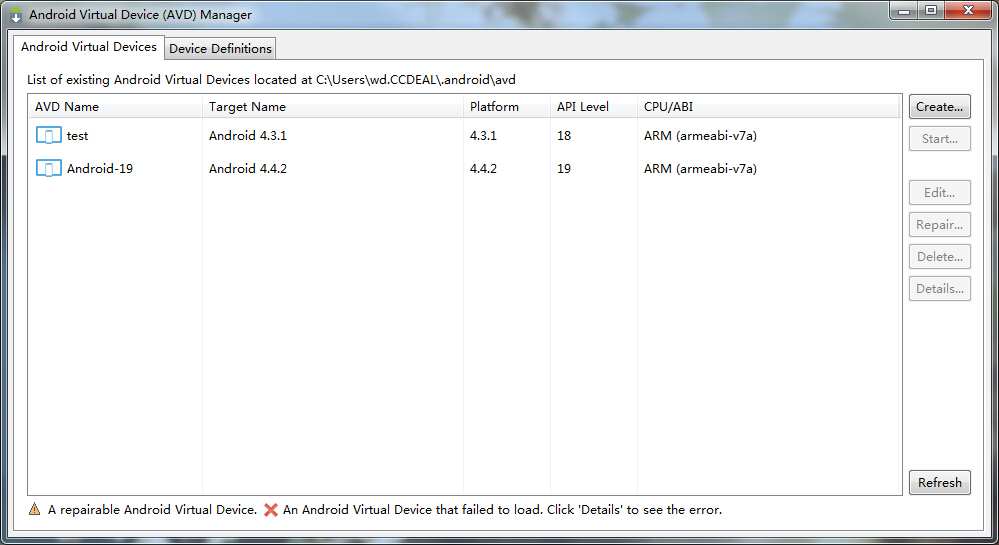Close the AVD Manager window
The height and width of the screenshot is (545, 999).
click(x=968, y=11)
